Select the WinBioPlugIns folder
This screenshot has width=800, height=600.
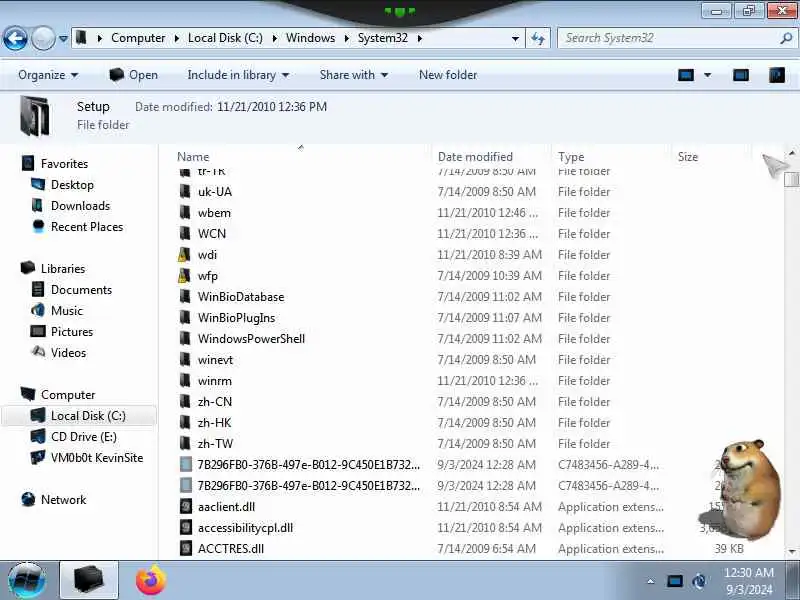236,318
